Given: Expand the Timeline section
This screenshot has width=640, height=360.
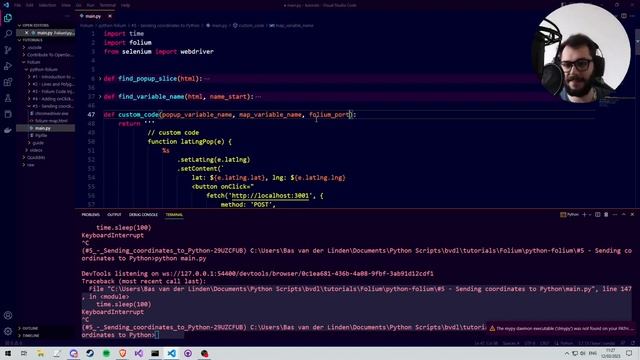Looking at the screenshot, I should tap(31, 336).
